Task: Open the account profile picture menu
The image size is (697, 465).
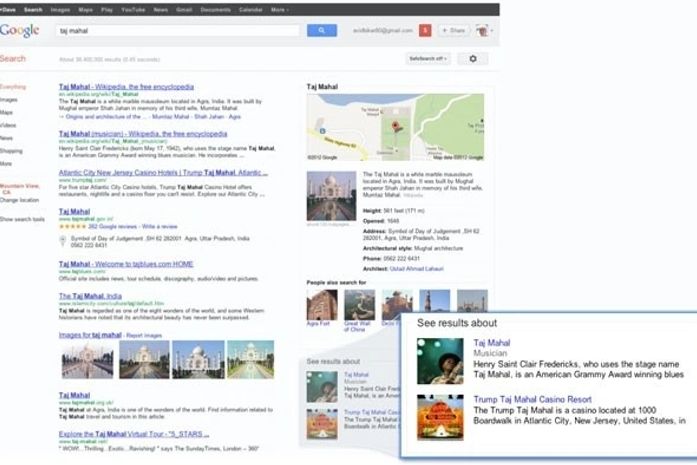Action: tap(484, 30)
